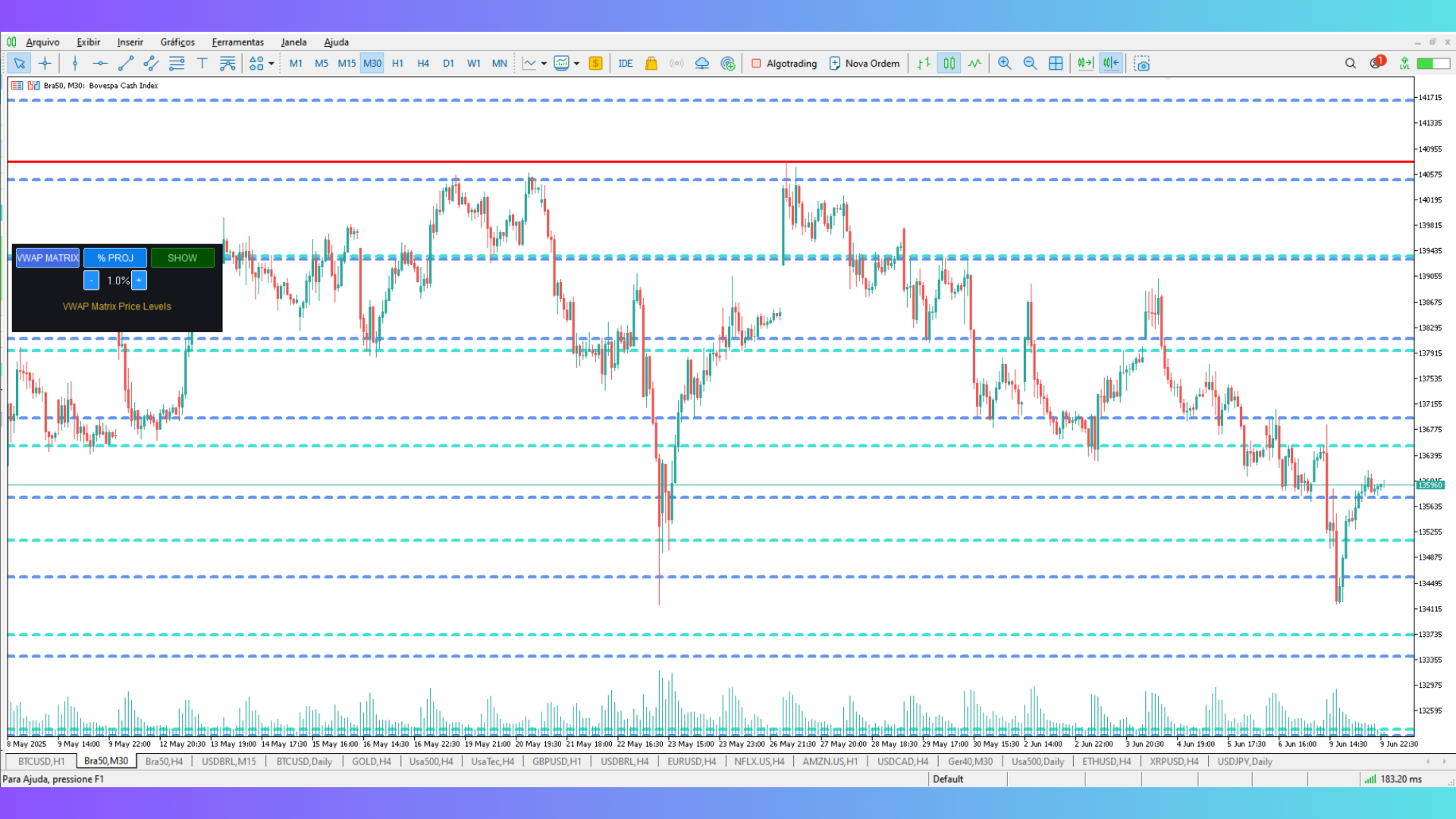Open the Ferramentas menu
1456x819 pixels.
coord(237,42)
